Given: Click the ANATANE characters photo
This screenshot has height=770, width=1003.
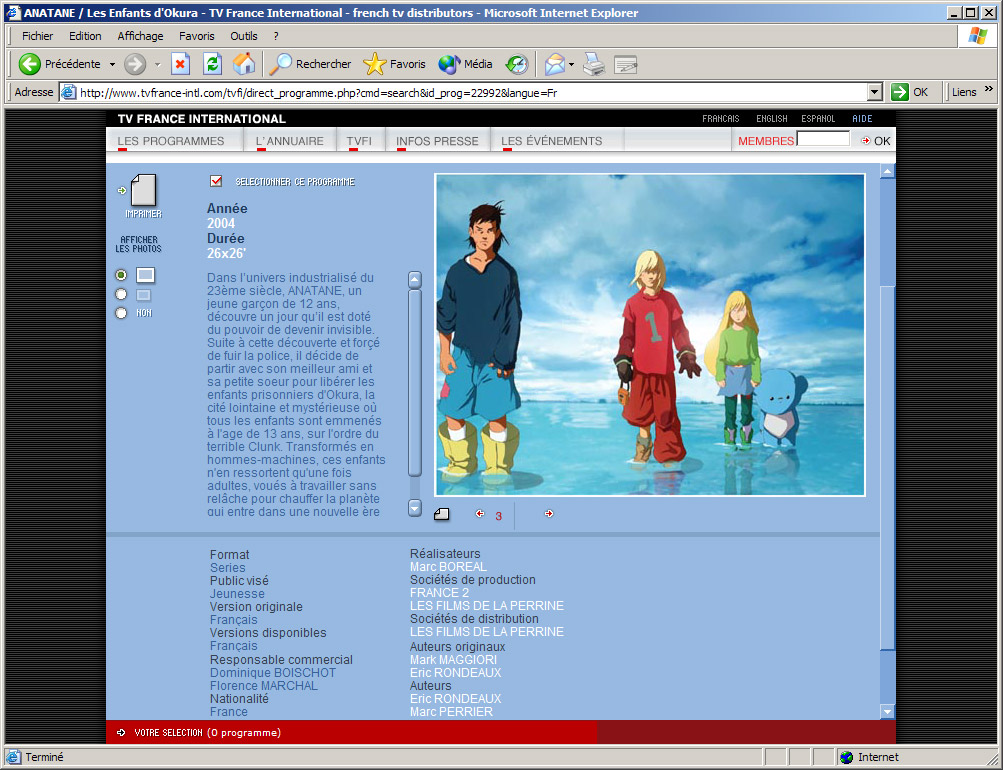Looking at the screenshot, I should click(650, 335).
